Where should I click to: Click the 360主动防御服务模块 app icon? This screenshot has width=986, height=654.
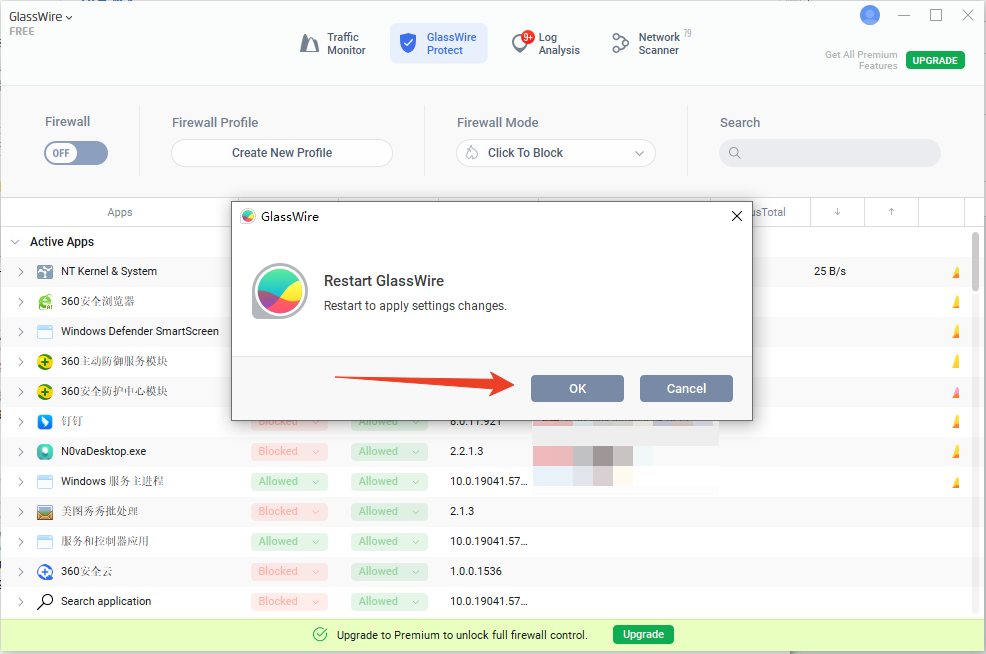pyautogui.click(x=45, y=362)
